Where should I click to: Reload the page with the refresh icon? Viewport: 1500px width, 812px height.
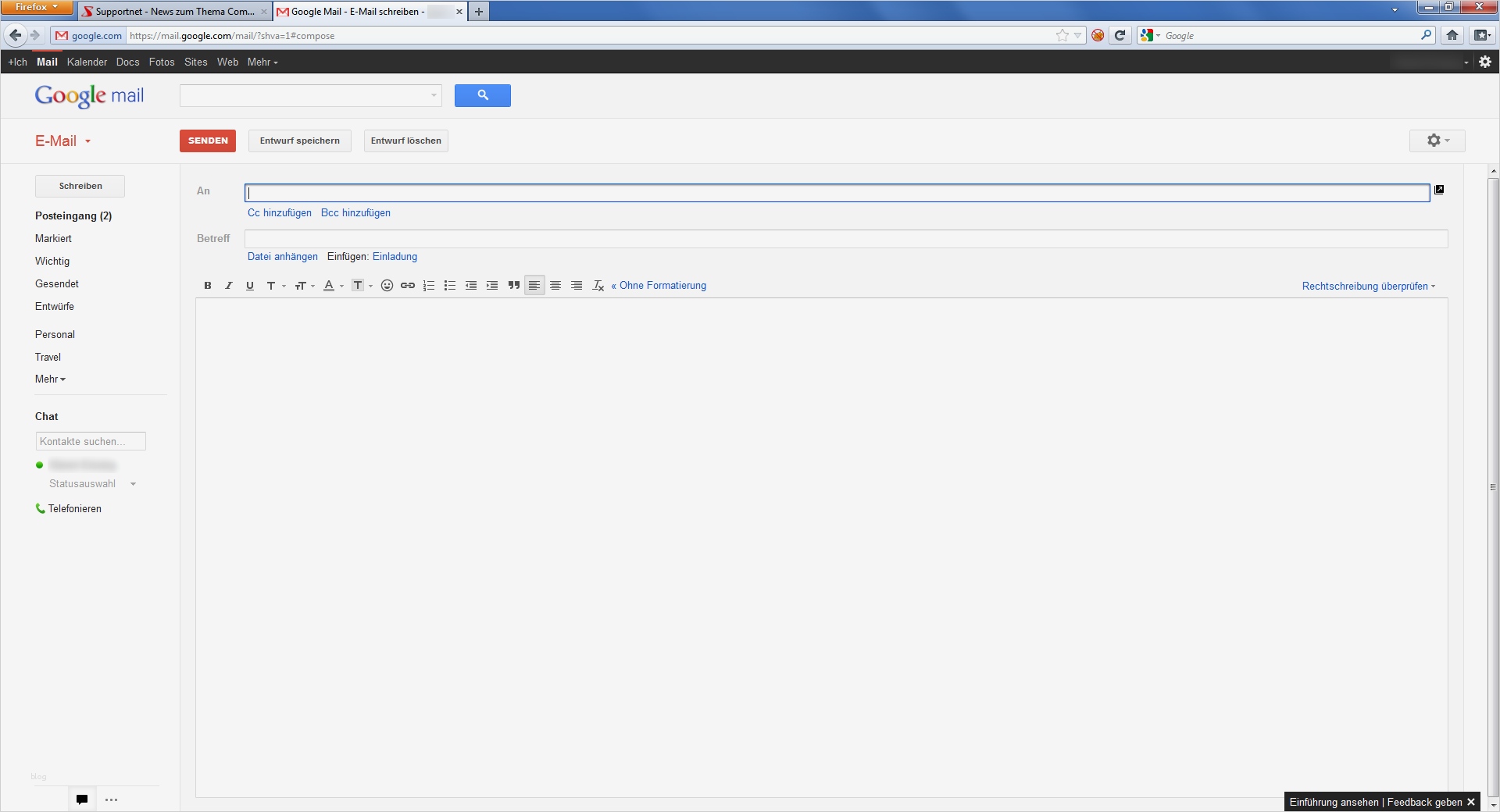1120,35
